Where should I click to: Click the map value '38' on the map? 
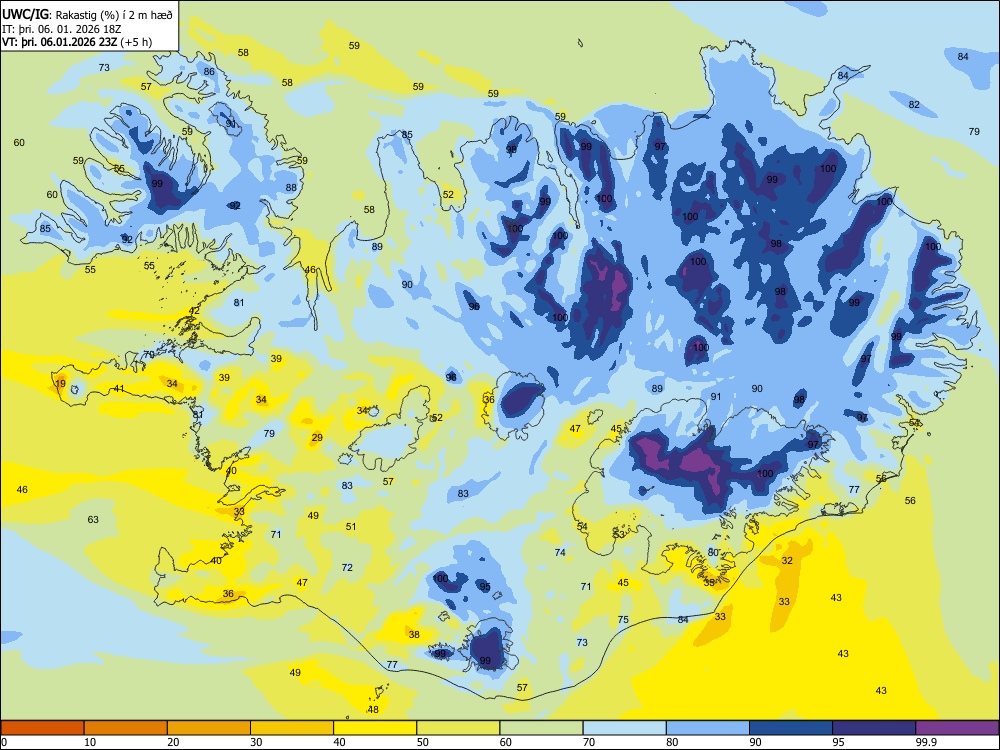coord(414,635)
